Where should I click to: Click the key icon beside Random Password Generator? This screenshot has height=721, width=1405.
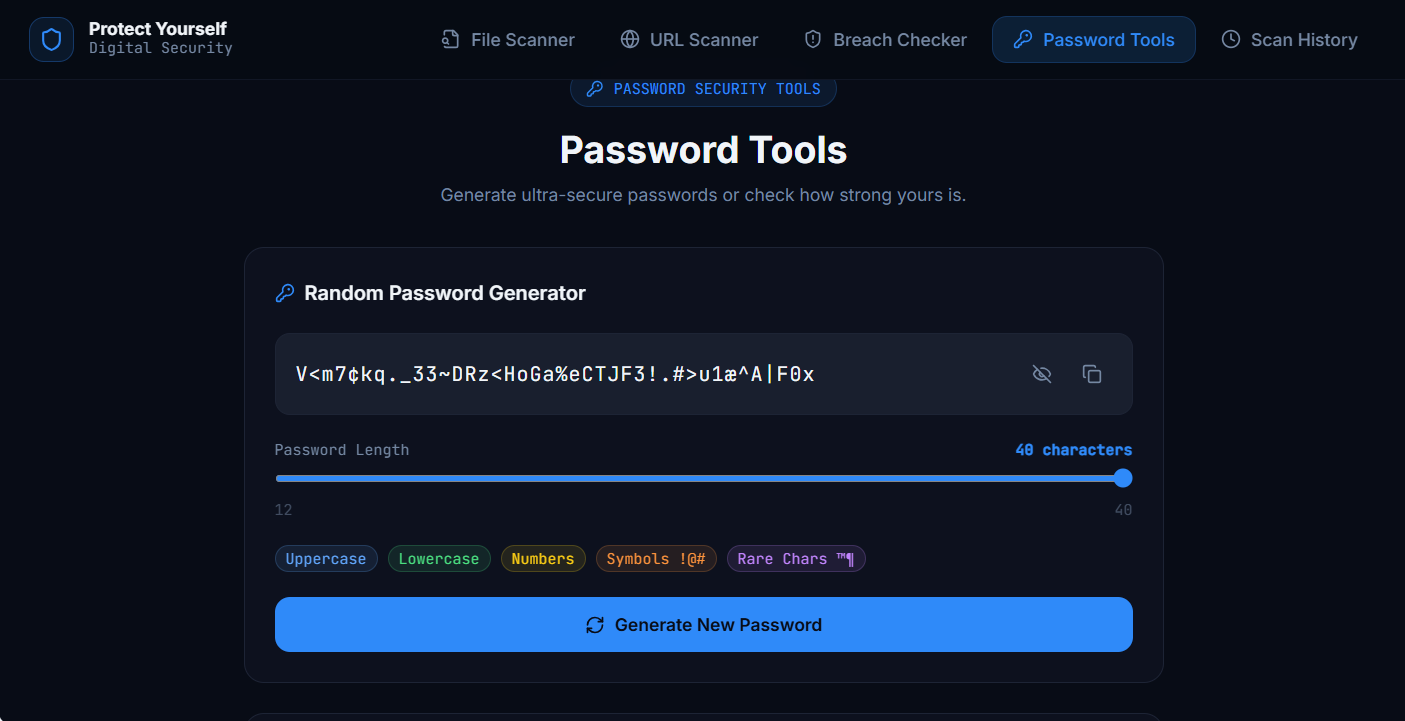pyautogui.click(x=285, y=294)
